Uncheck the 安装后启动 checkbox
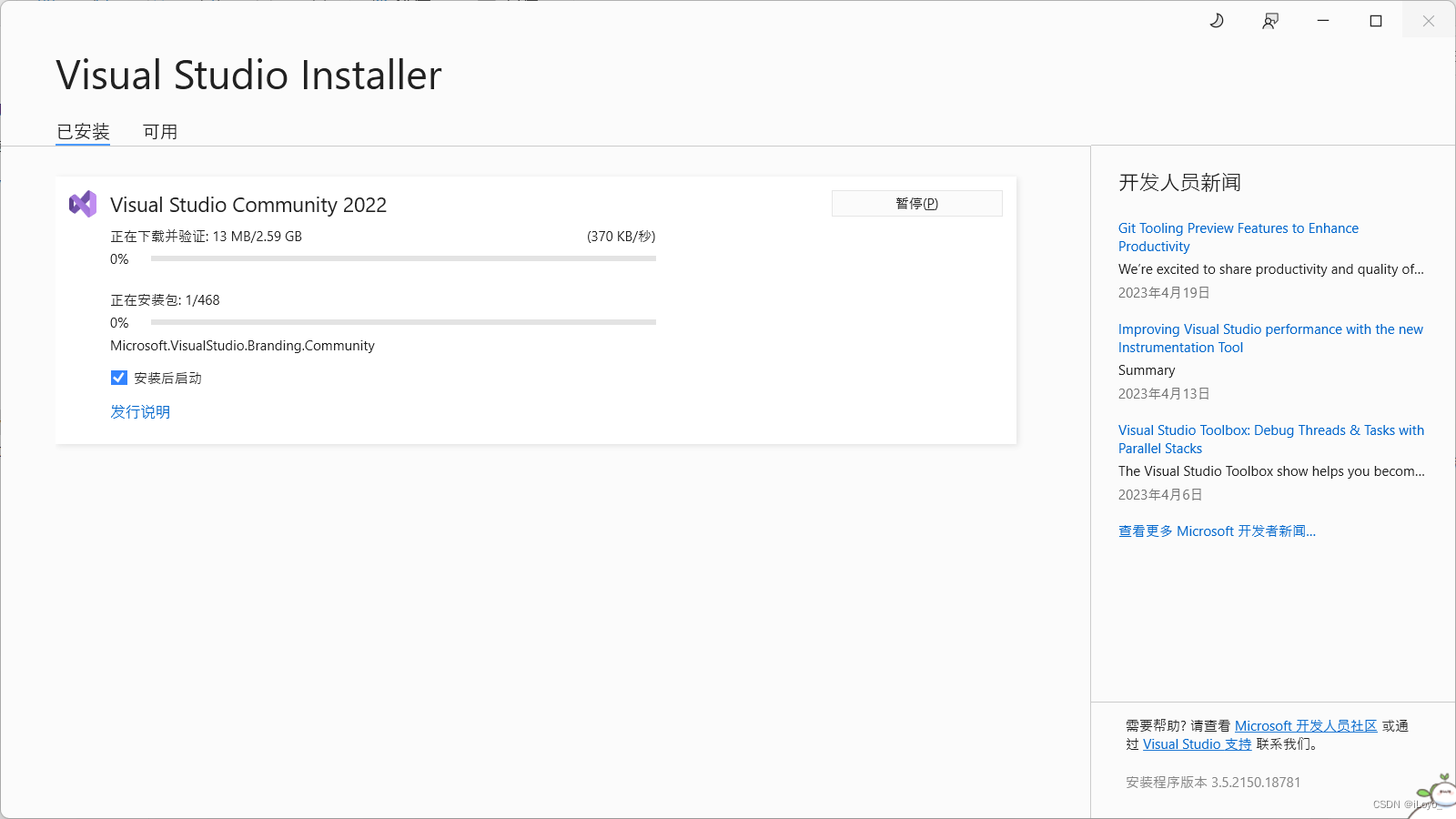 119,378
